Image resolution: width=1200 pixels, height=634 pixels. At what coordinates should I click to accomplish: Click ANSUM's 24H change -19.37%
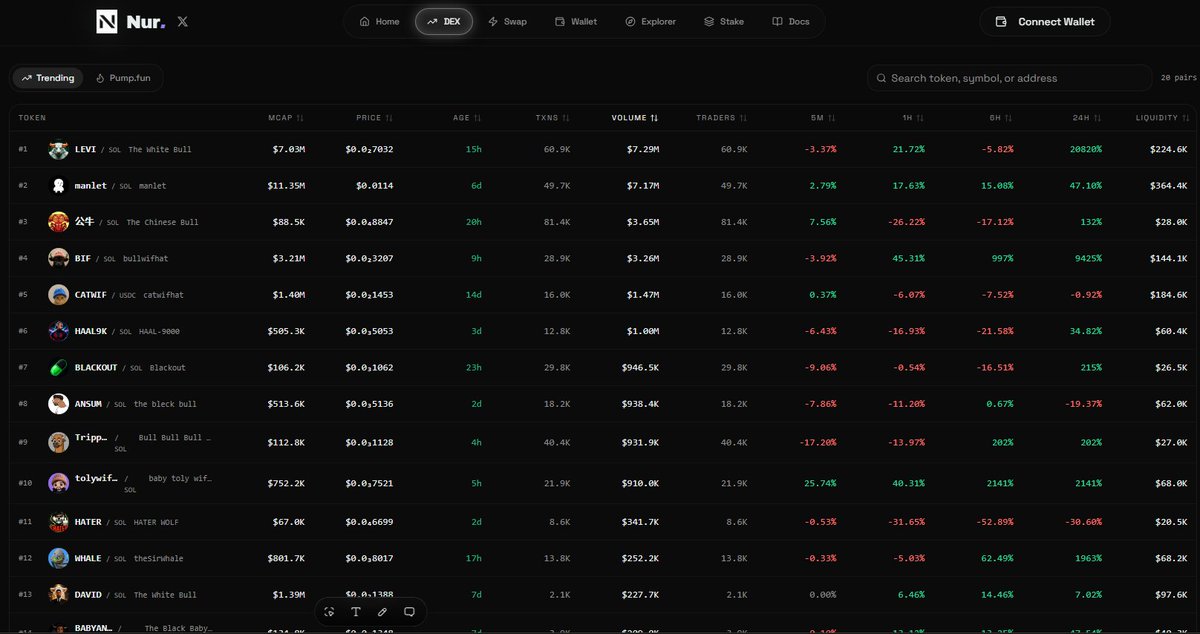(1083, 404)
